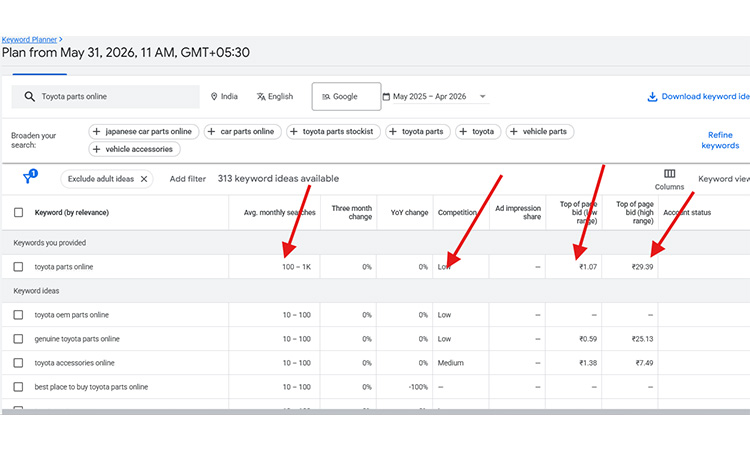Image resolution: width=750 pixels, height=450 pixels.
Task: Change the English language setting
Action: [x=275, y=97]
